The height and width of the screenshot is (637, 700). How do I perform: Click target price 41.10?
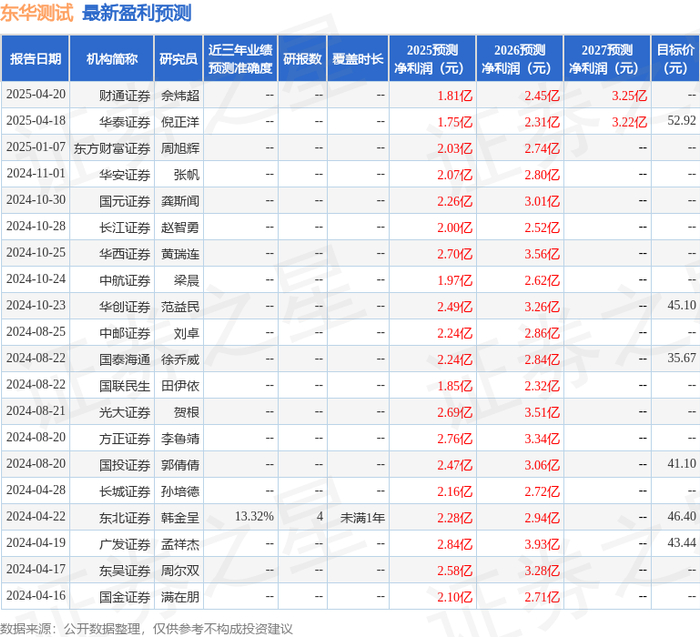tap(681, 463)
